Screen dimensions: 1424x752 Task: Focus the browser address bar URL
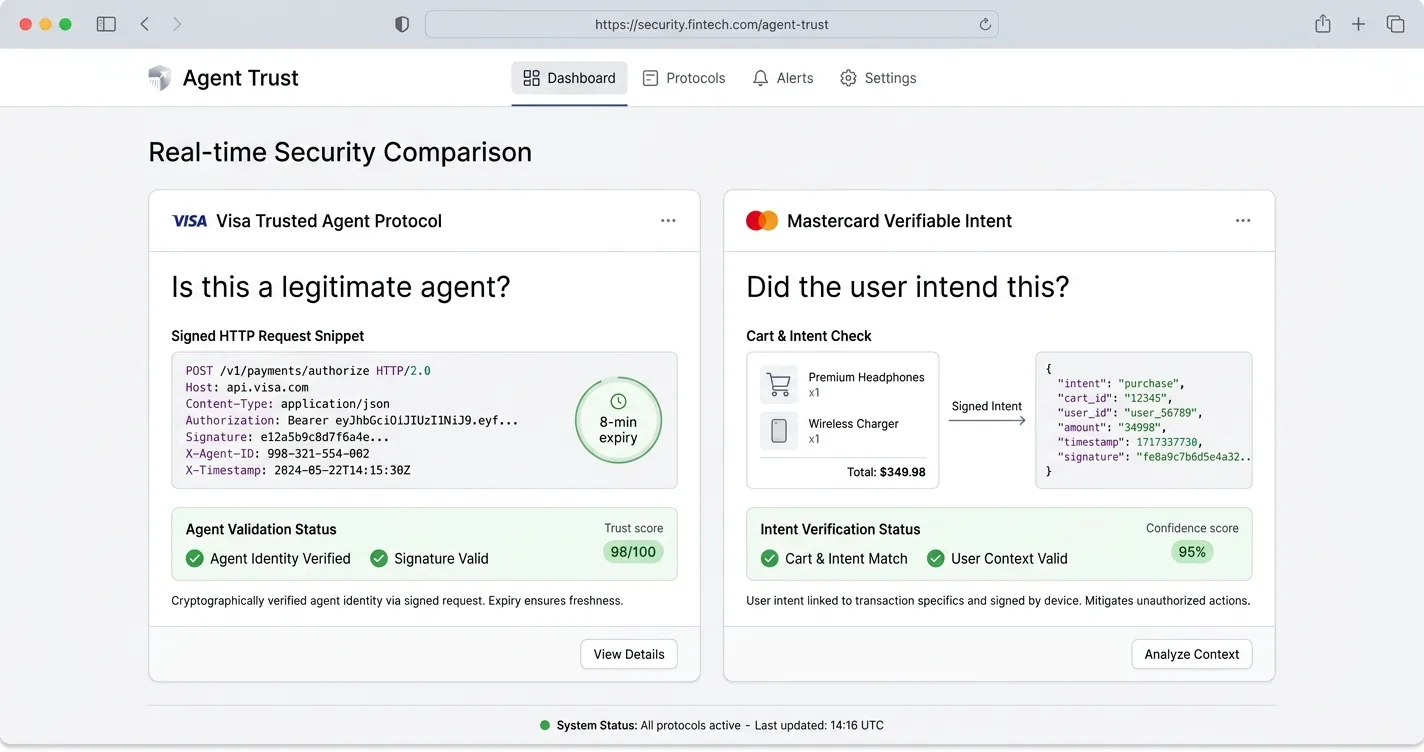711,24
